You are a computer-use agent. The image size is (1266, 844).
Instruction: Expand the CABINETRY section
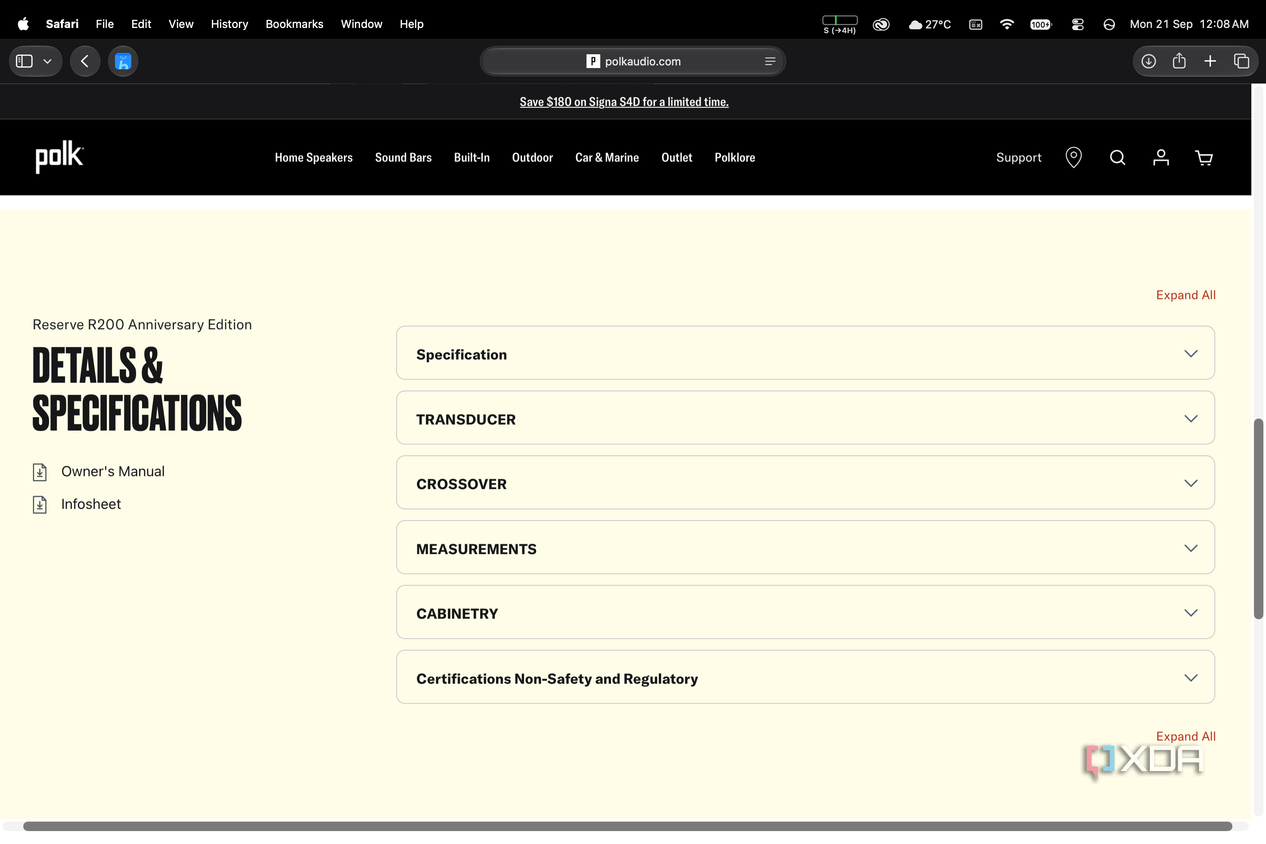pyautogui.click(x=805, y=613)
